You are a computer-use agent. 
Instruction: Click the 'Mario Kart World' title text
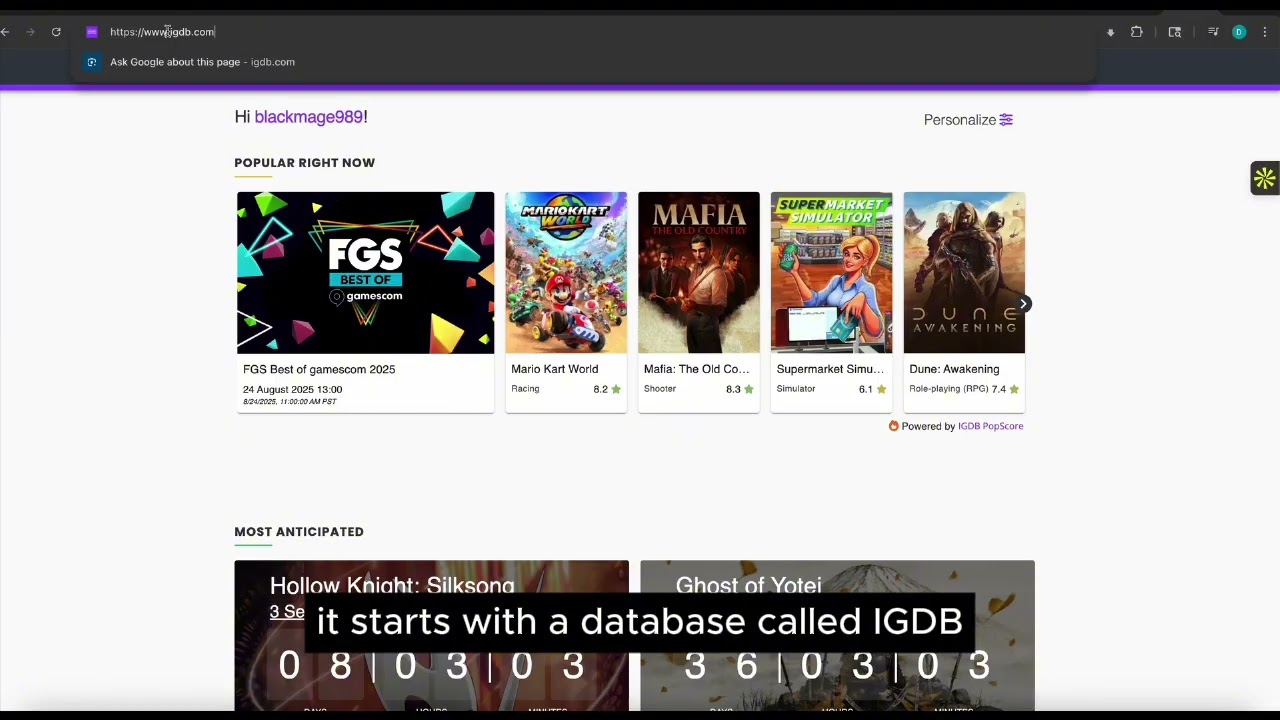coord(555,369)
